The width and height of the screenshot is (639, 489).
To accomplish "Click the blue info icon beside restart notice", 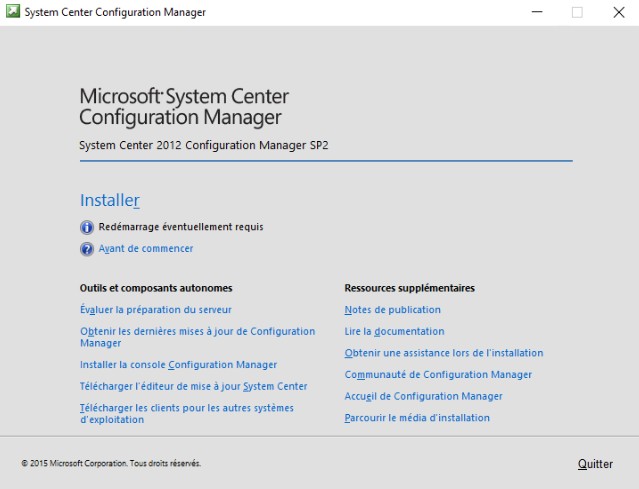I will click(x=87, y=227).
